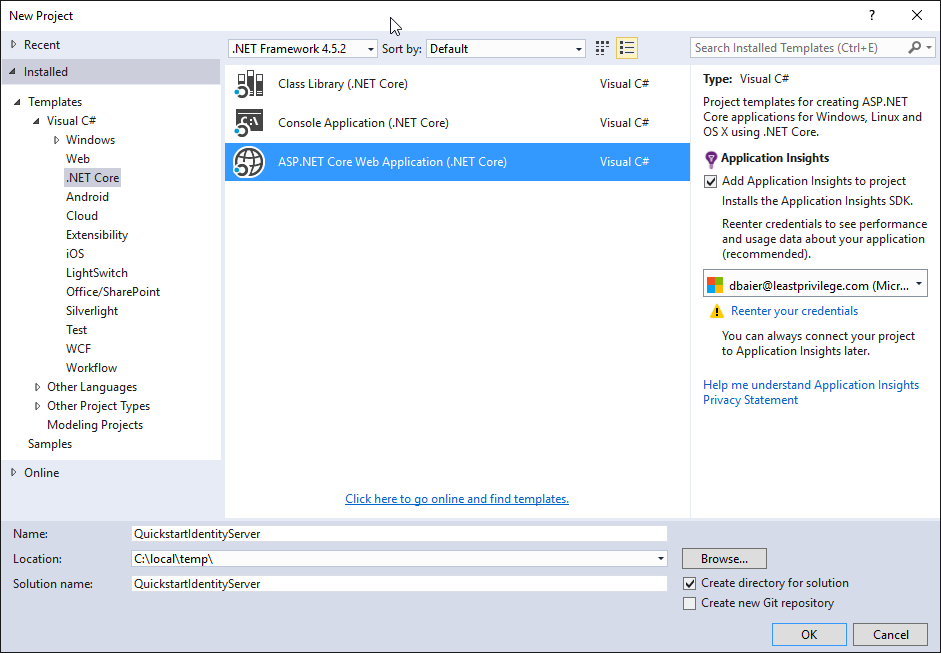Click the search magnifier icon
This screenshot has width=941, height=653.
[914, 47]
